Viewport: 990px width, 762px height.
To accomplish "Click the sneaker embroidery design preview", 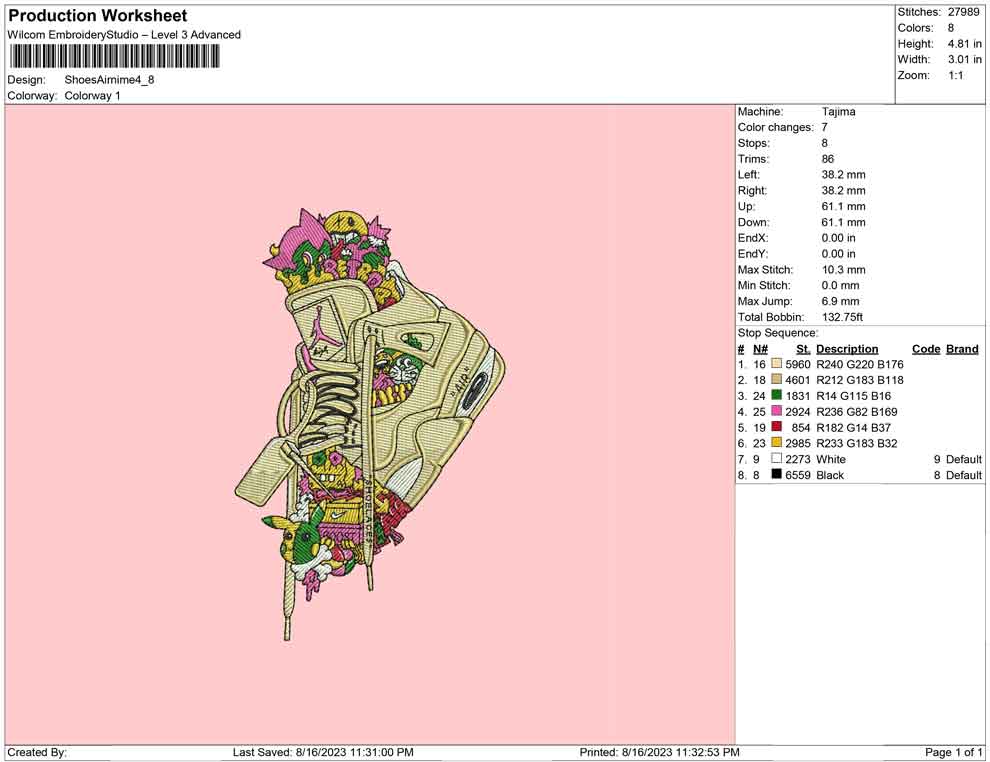I will tap(370, 420).
